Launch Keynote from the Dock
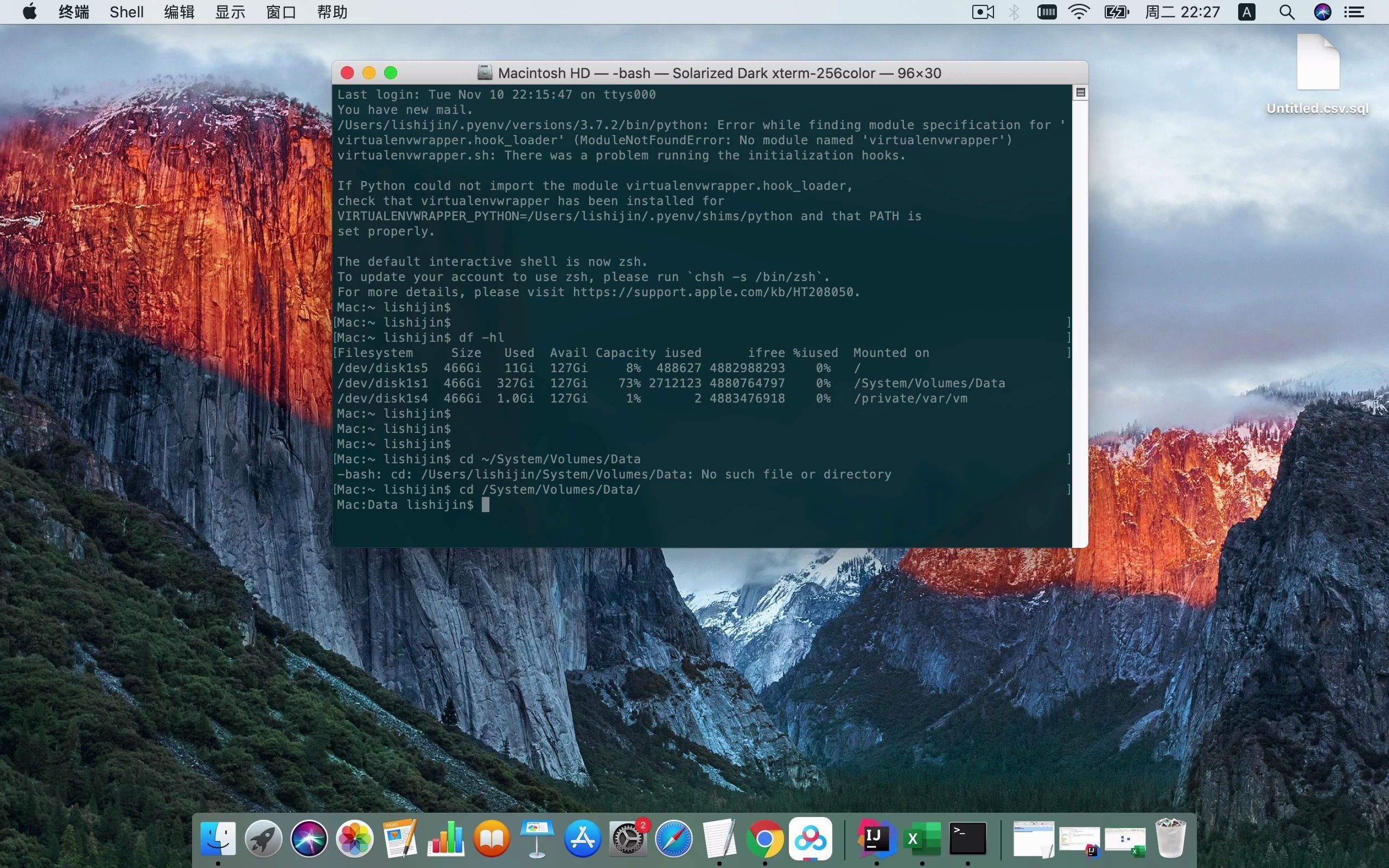 click(537, 839)
